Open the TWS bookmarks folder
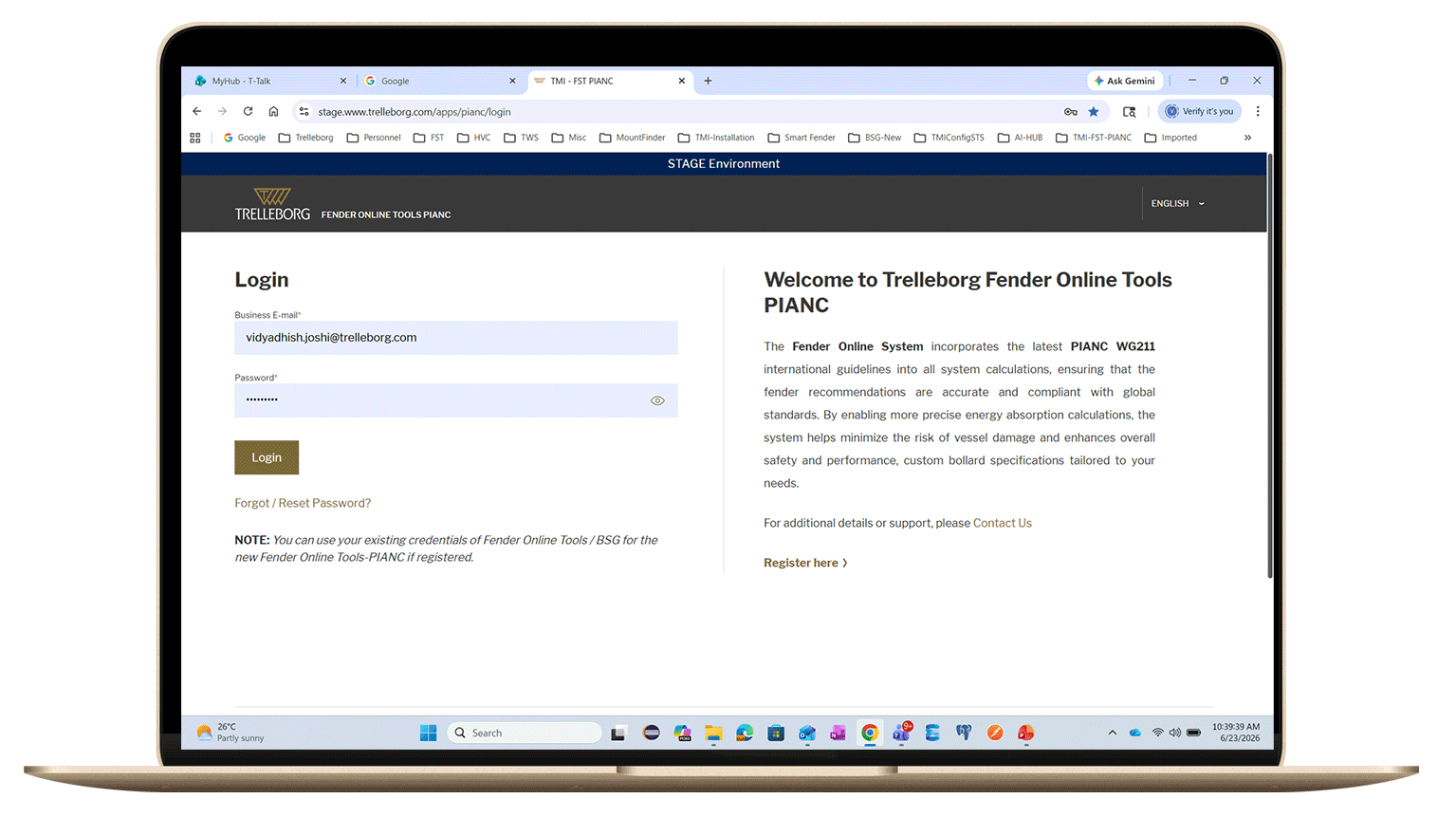Image resolution: width=1456 pixels, height=817 pixels. pyautogui.click(x=521, y=138)
